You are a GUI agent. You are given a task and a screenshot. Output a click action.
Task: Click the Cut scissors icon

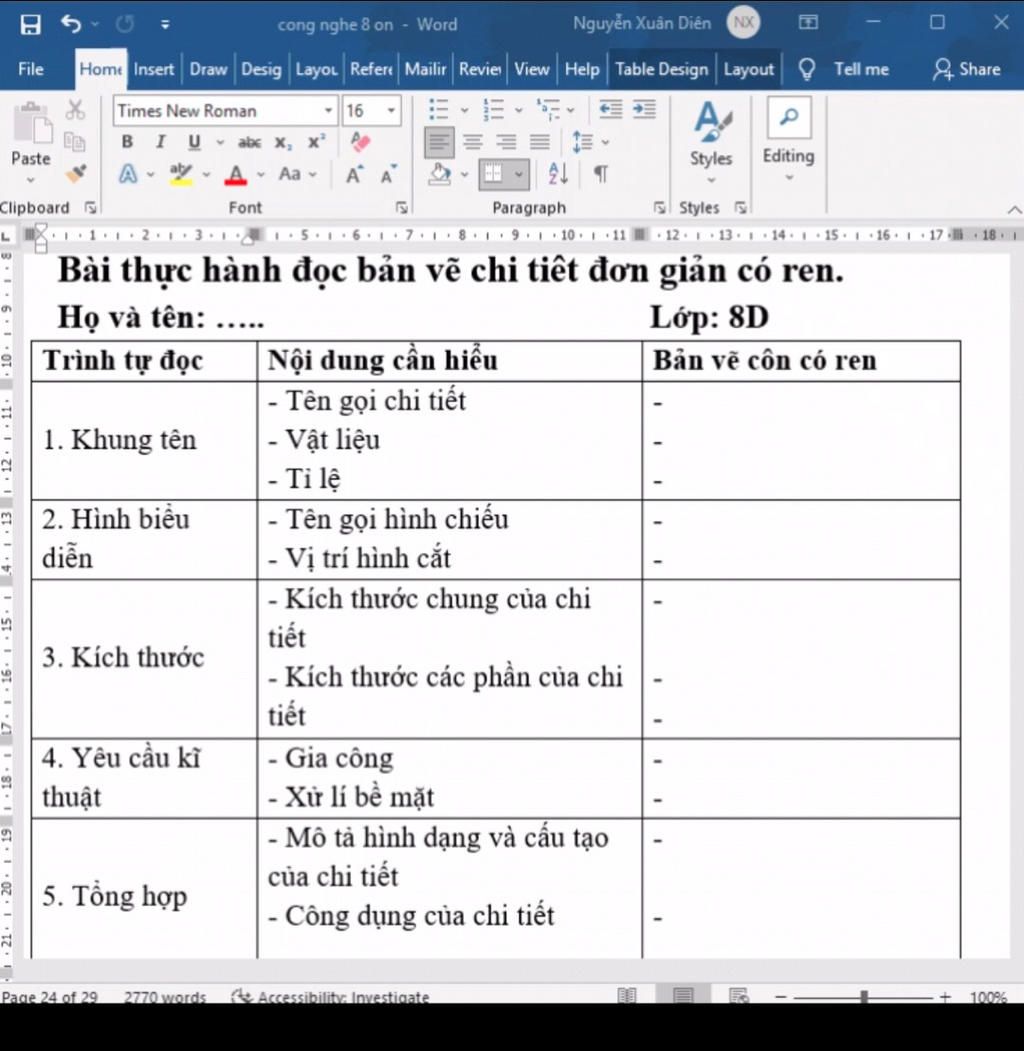(x=75, y=109)
